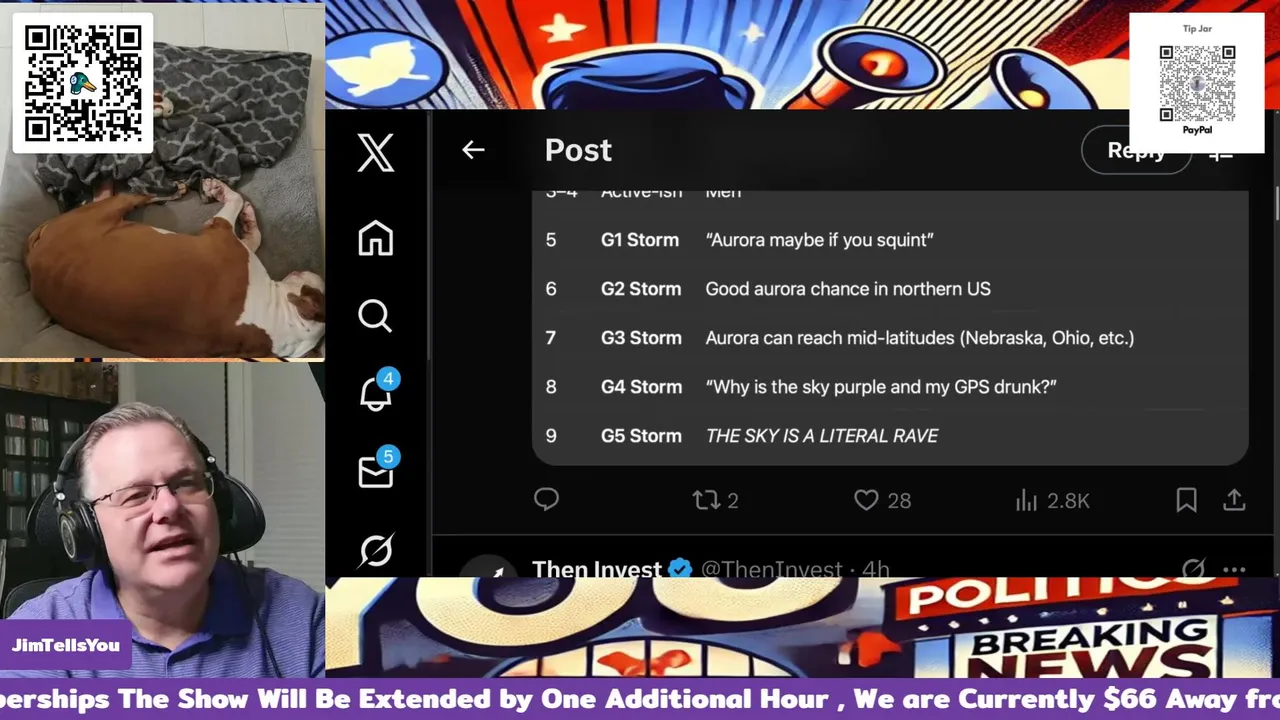
Task: Click the Reply button at top
Action: (1137, 150)
